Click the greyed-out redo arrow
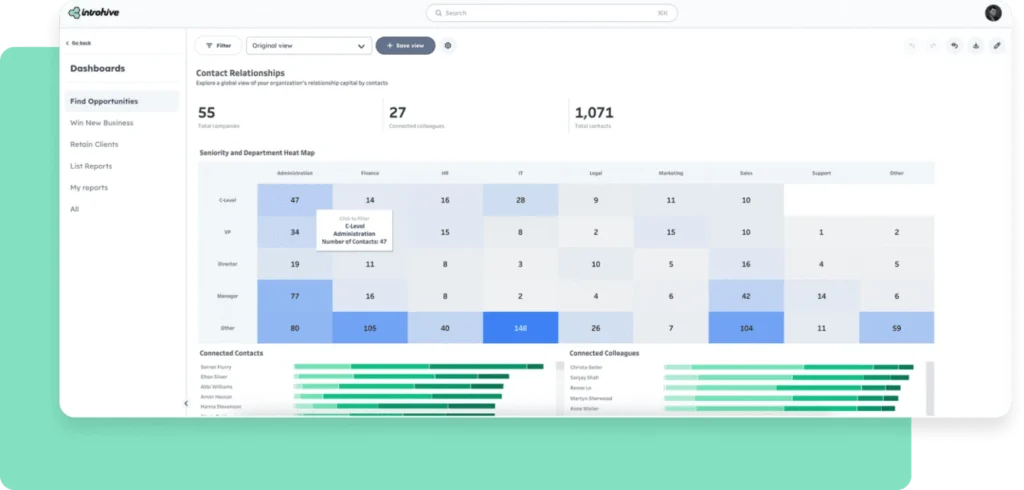This screenshot has height=490, width=1024. pos(933,46)
